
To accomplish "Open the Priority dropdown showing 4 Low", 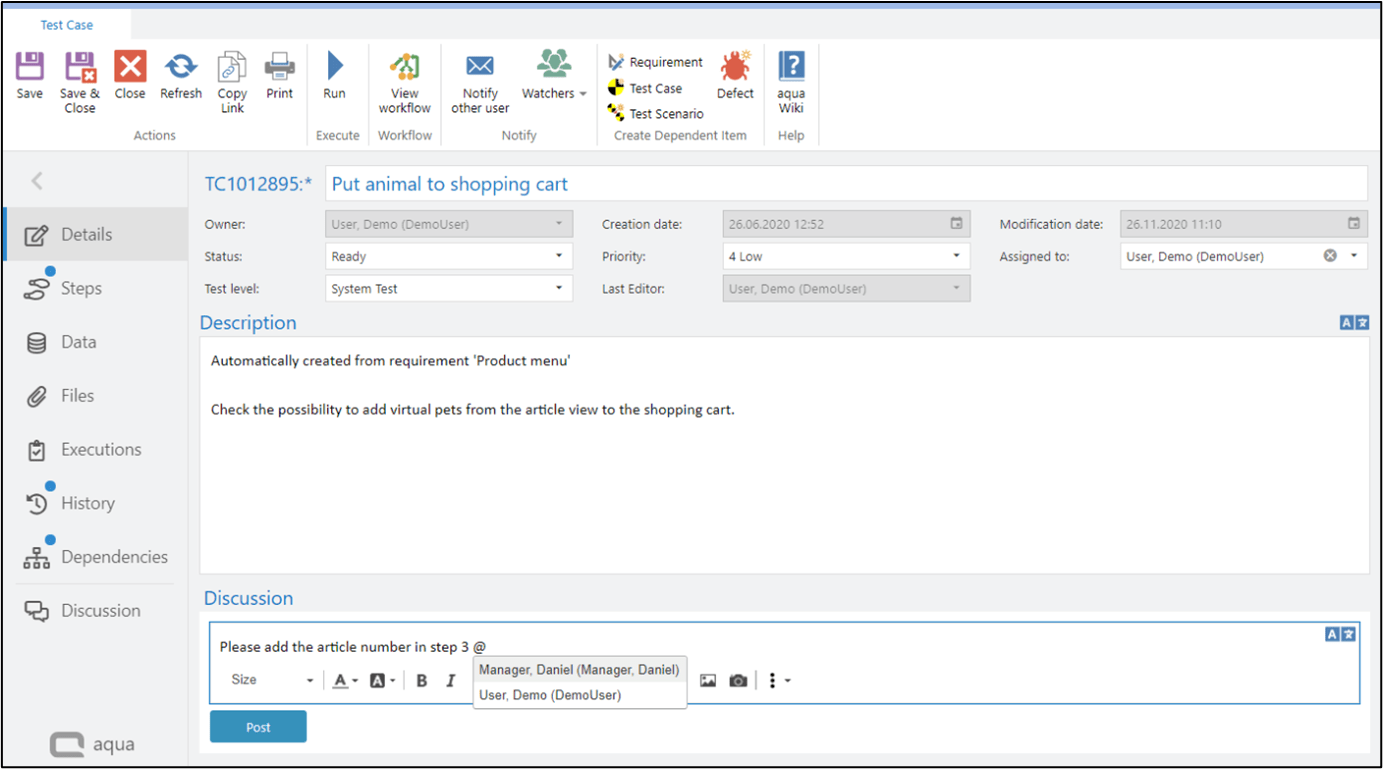I will point(954,256).
